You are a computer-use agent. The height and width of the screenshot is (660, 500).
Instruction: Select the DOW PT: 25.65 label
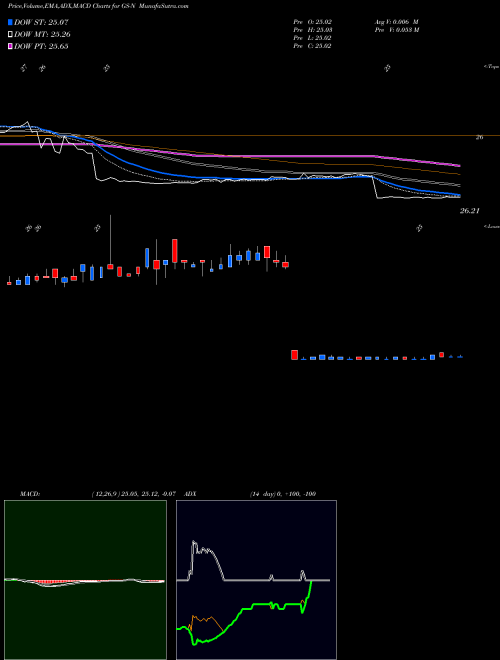point(41,46)
